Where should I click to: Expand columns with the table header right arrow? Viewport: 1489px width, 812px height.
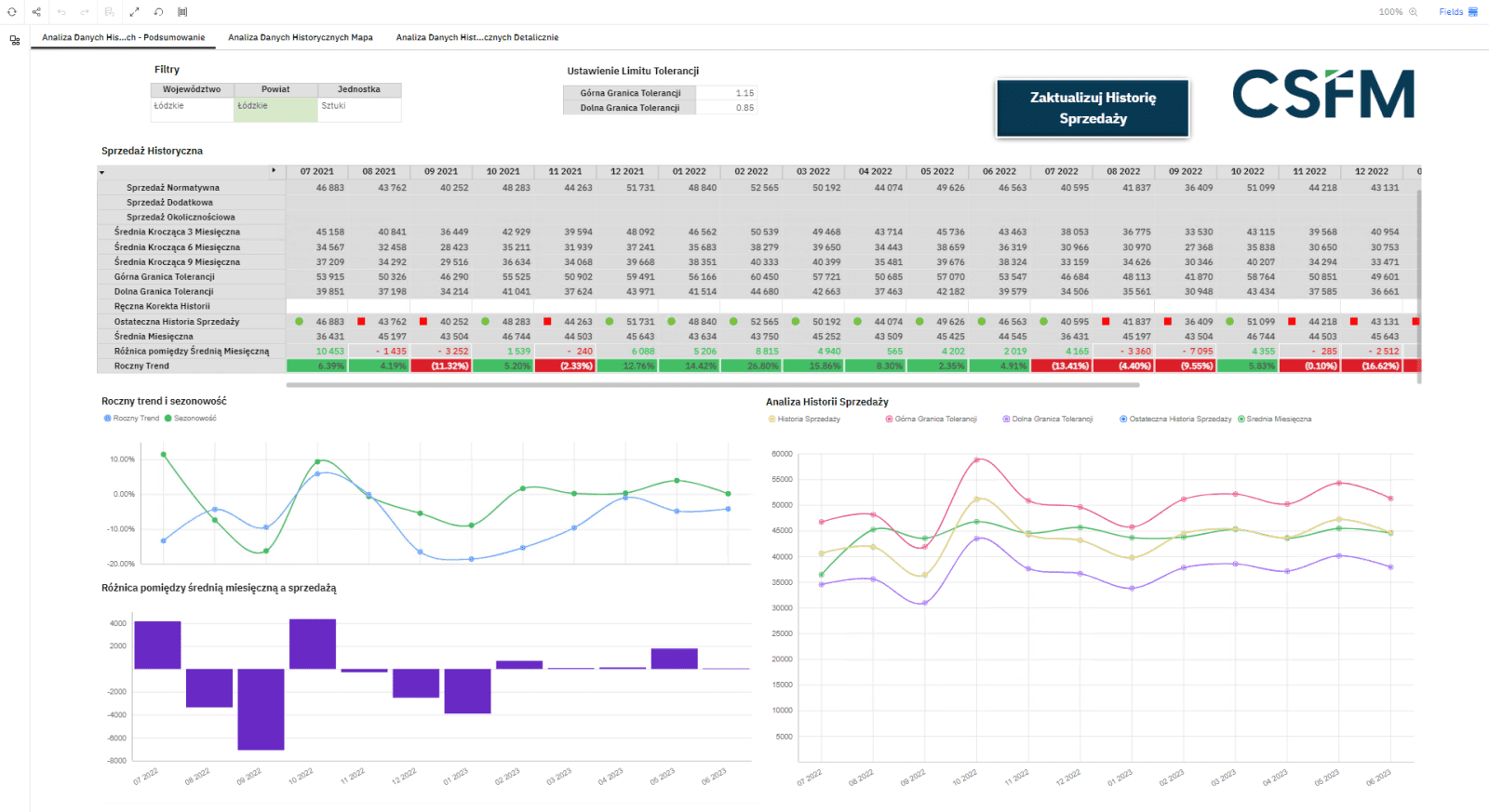coord(274,171)
